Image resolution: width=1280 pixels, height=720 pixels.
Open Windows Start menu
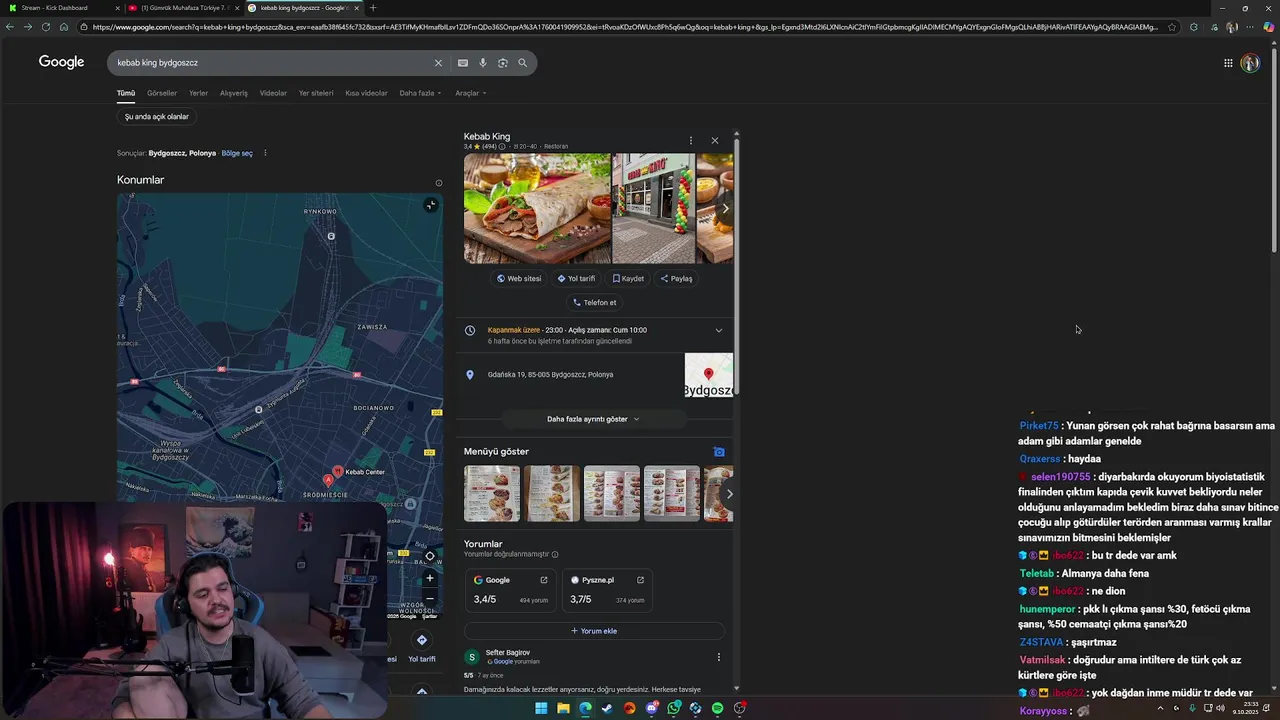pos(541,708)
